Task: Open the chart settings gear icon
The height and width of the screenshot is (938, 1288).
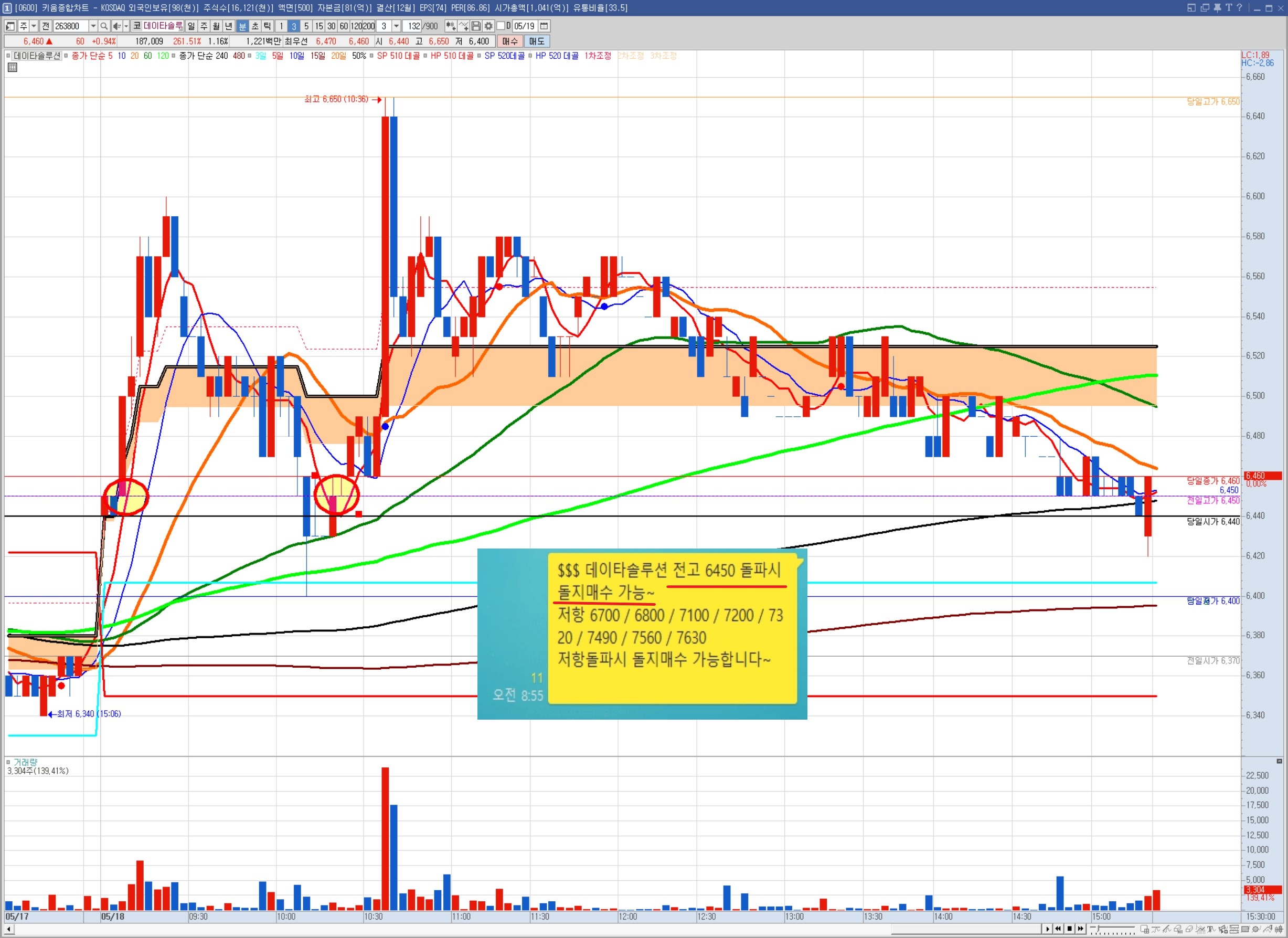Action: pos(488,26)
